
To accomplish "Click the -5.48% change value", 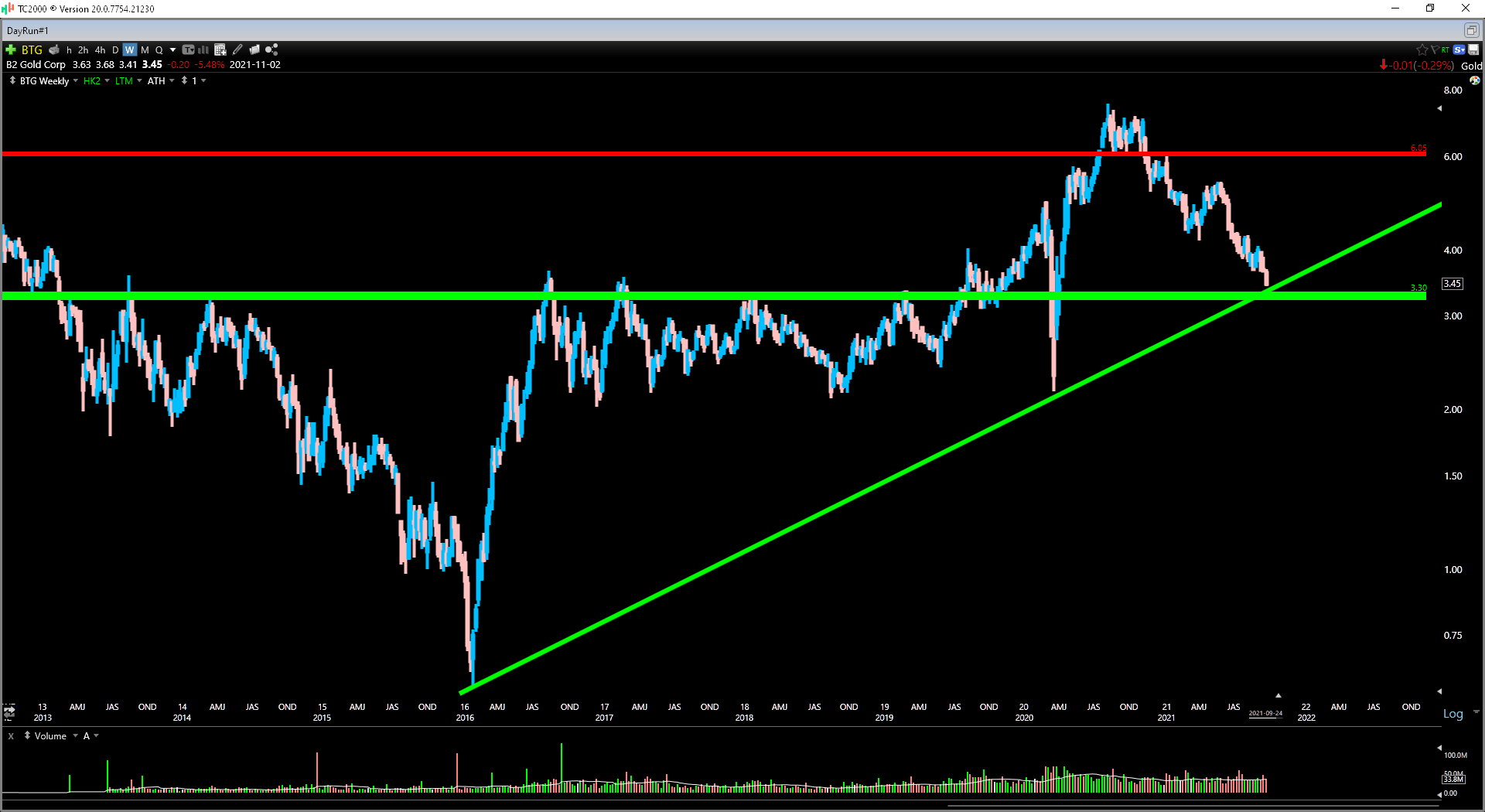I will click(210, 65).
